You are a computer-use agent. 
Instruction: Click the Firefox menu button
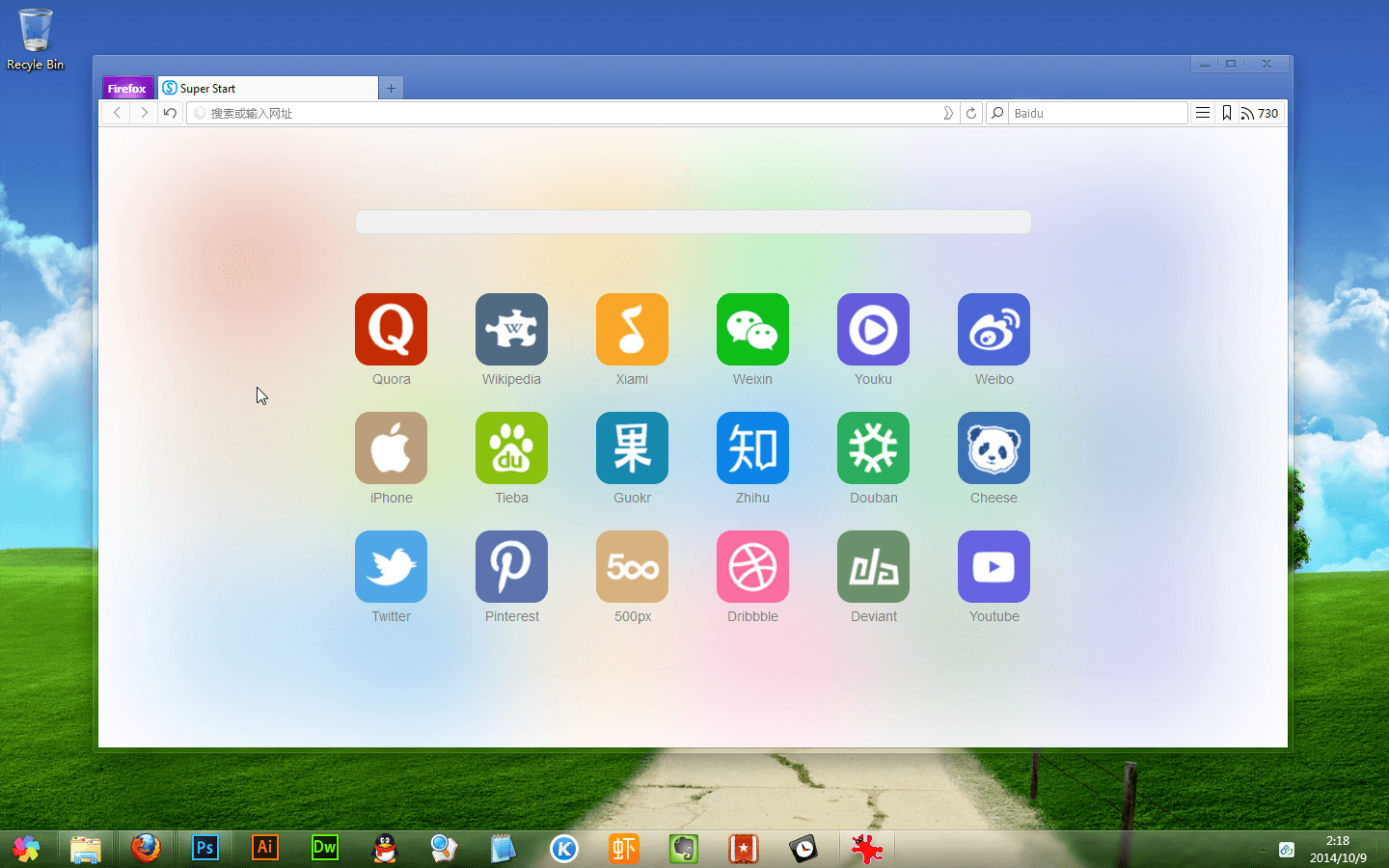point(127,88)
